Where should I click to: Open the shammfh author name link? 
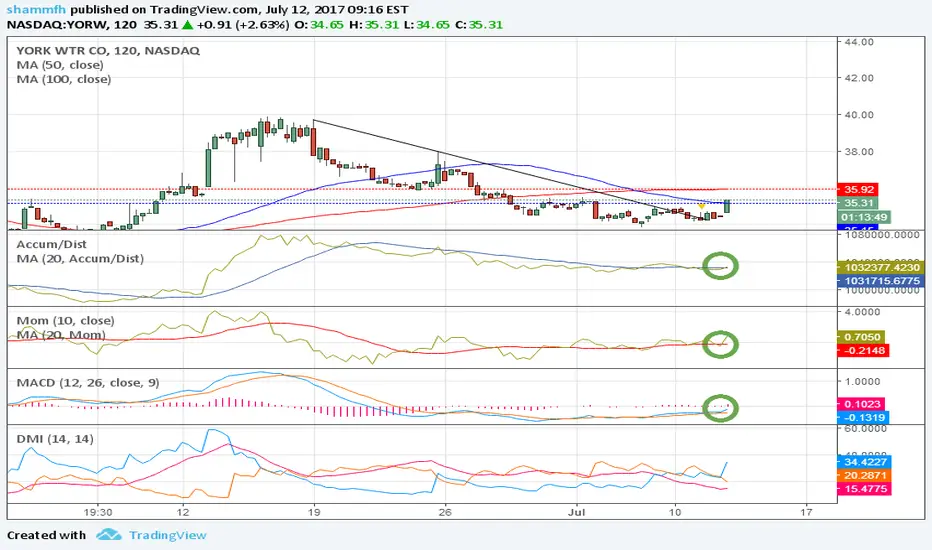(x=36, y=10)
